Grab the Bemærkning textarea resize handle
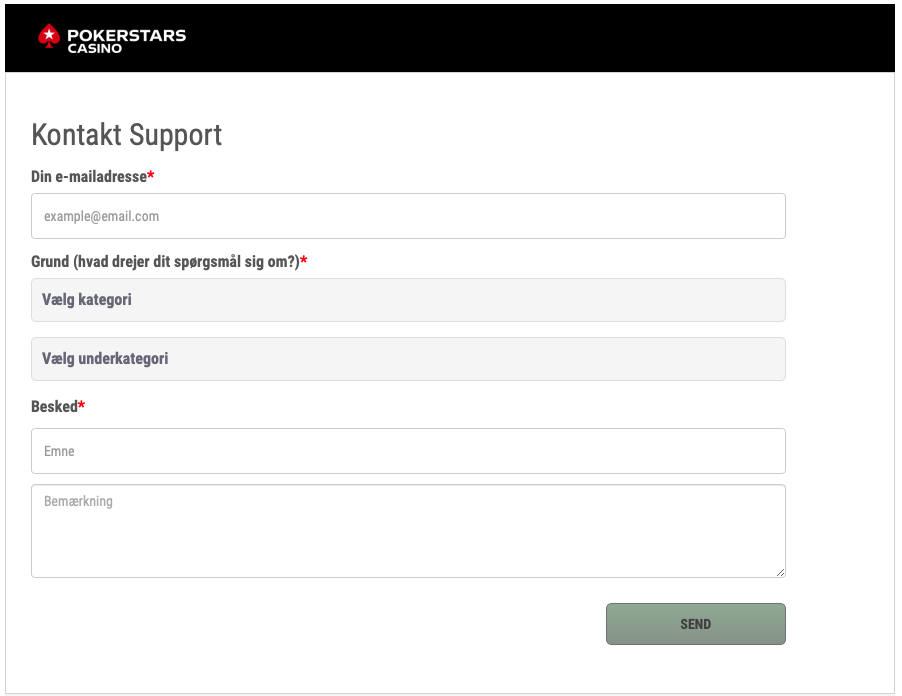 pos(780,572)
